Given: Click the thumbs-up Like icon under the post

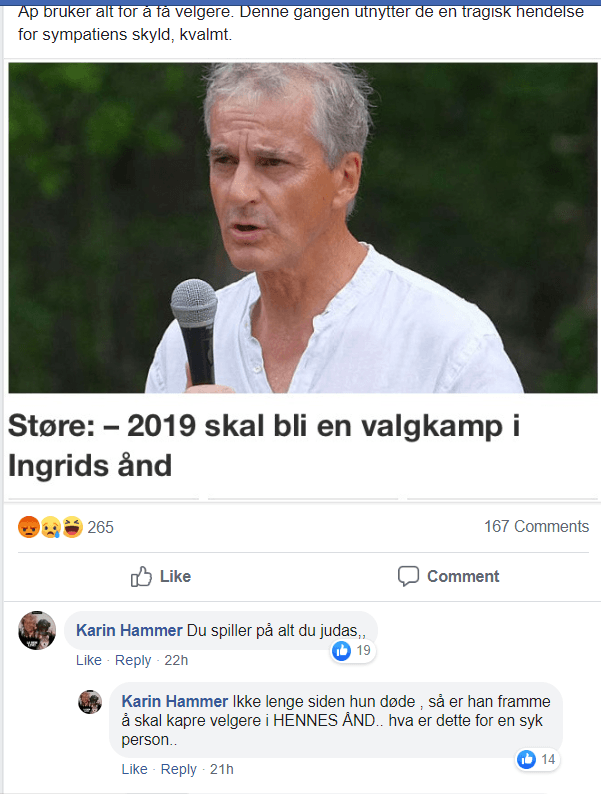Looking at the screenshot, I should coord(141,576).
